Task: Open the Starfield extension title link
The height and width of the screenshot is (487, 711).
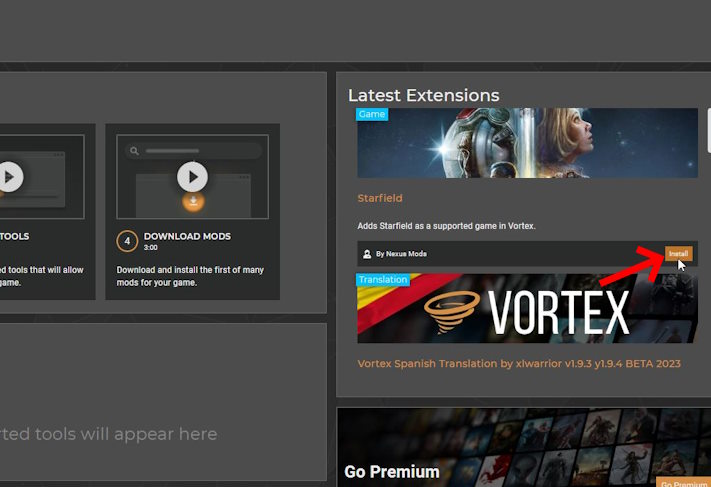Action: point(380,198)
